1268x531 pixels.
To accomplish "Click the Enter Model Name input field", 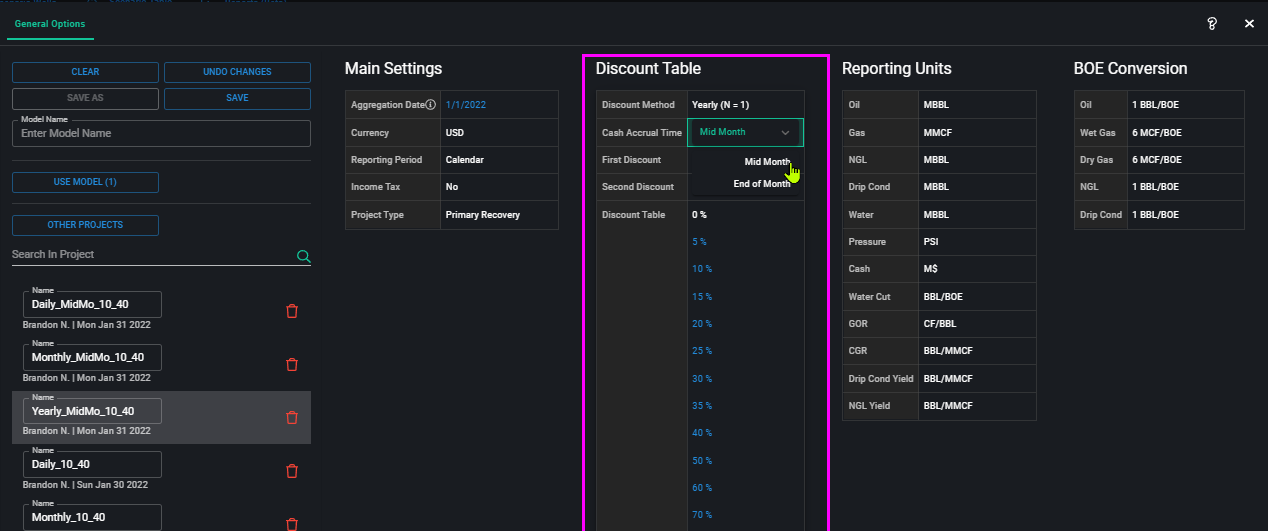I will (x=161, y=134).
